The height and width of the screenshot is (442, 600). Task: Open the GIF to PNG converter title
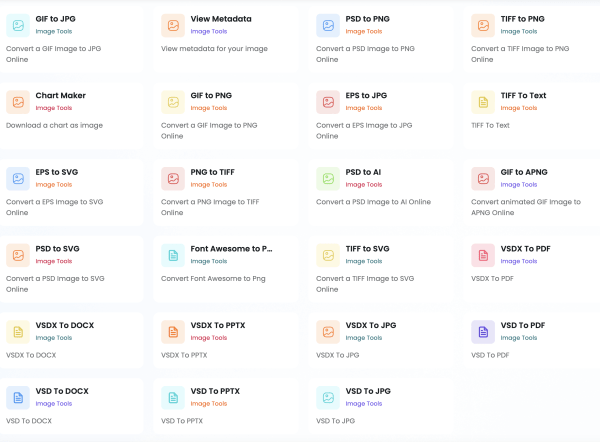coord(211,96)
